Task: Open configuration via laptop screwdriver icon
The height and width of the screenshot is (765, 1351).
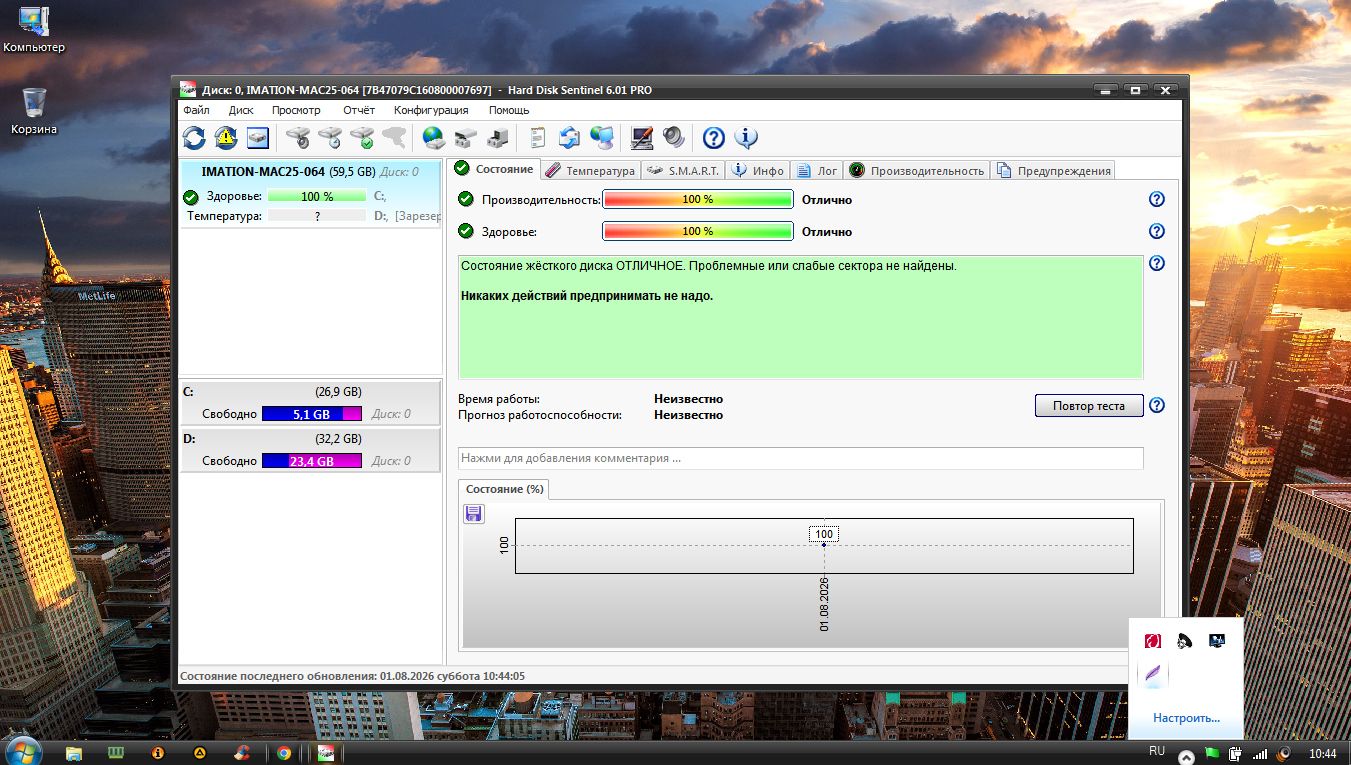Action: (x=641, y=138)
